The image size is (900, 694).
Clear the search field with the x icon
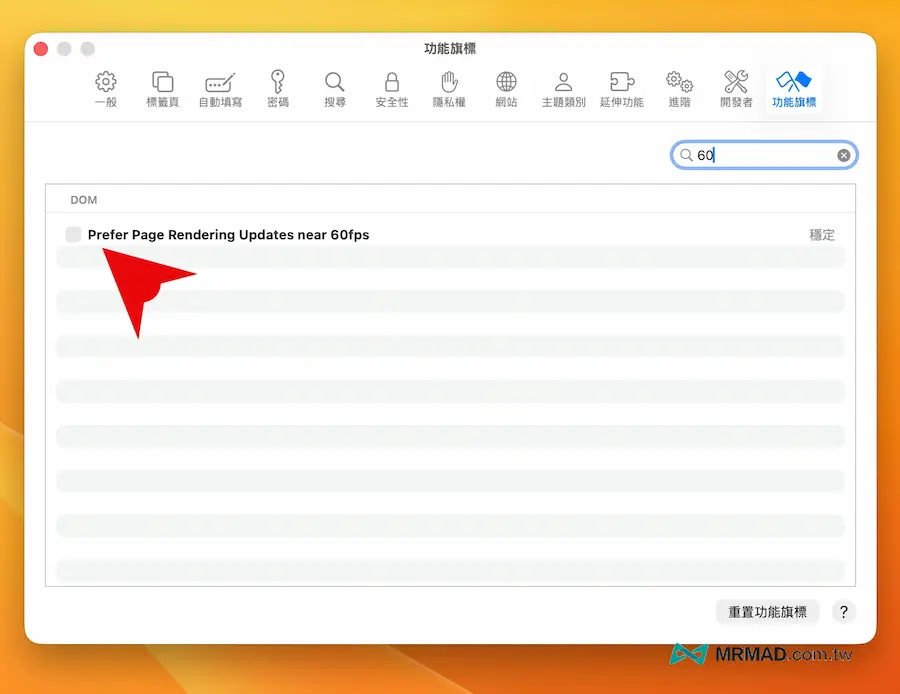click(x=844, y=155)
